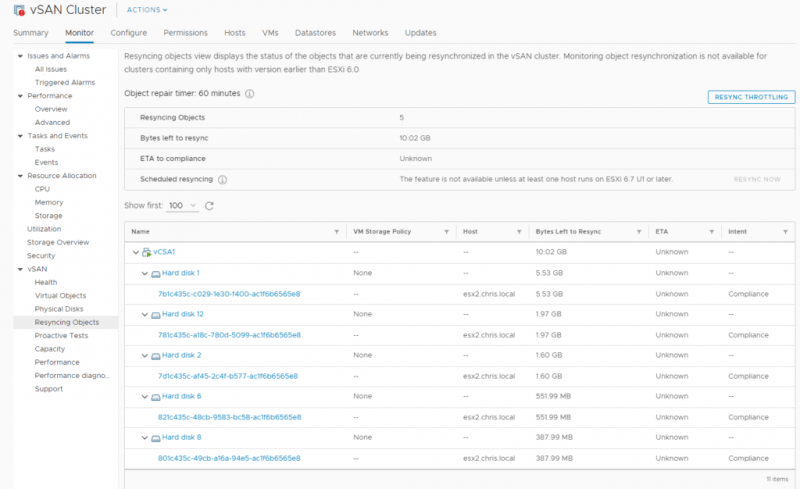
Task: Open object 781c435c-a18c-780d-5099 link
Action: coord(229,335)
